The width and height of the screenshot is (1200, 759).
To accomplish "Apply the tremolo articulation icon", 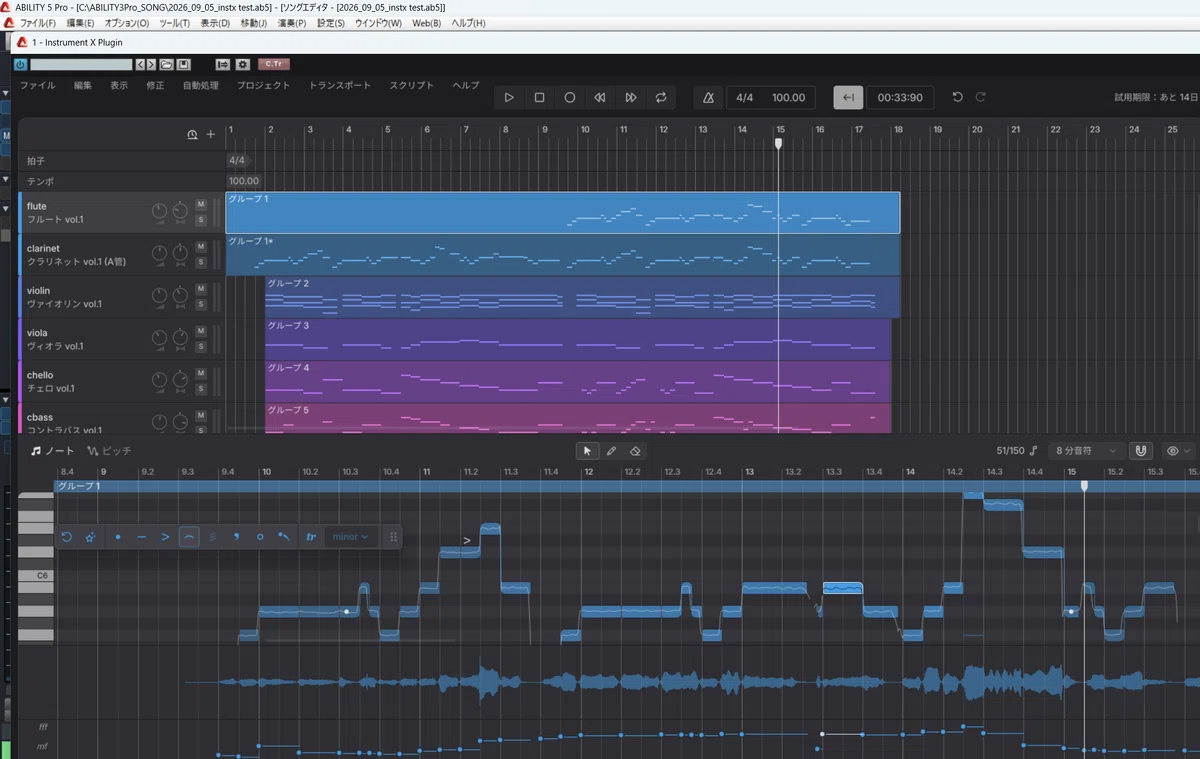I will pyautogui.click(x=212, y=537).
